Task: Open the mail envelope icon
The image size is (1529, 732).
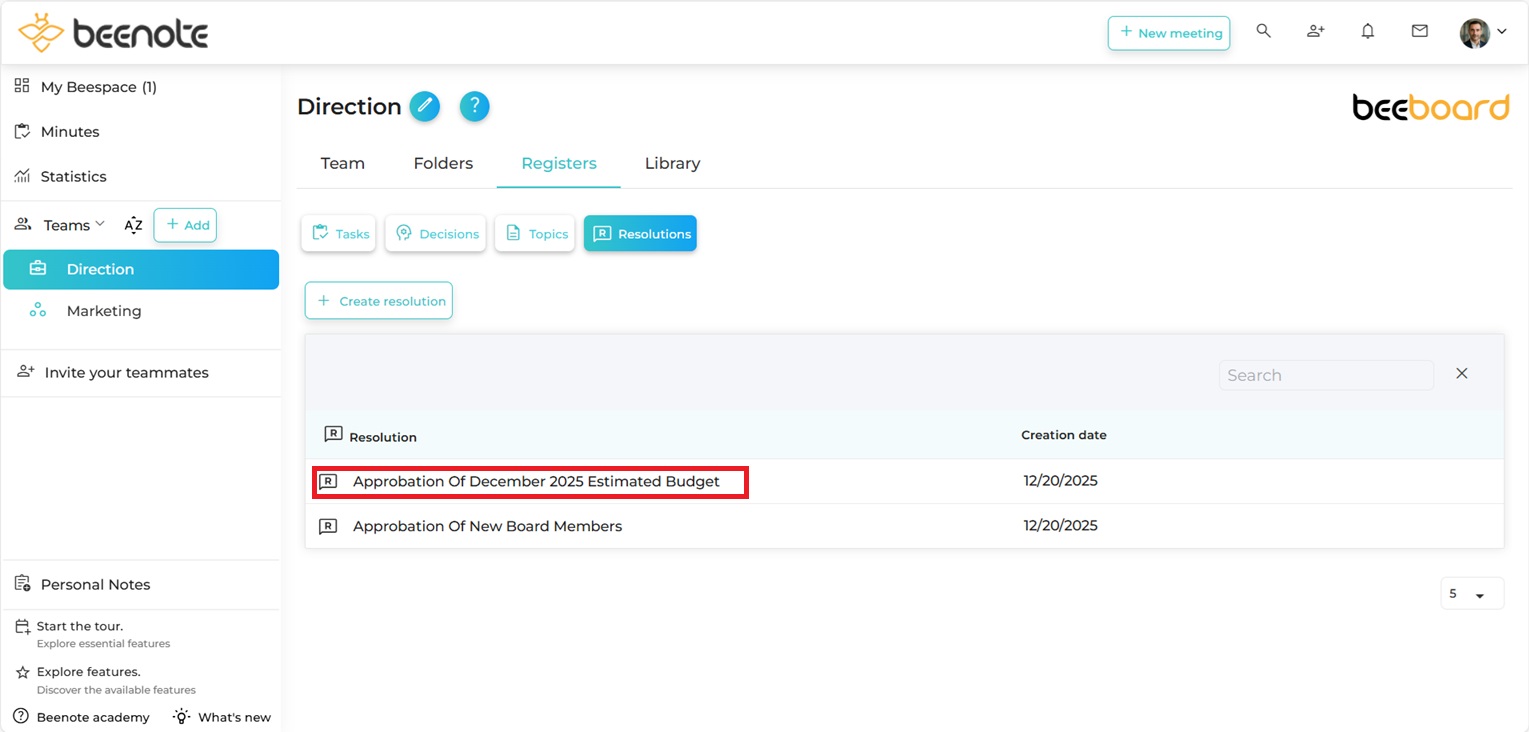Action: click(1419, 32)
